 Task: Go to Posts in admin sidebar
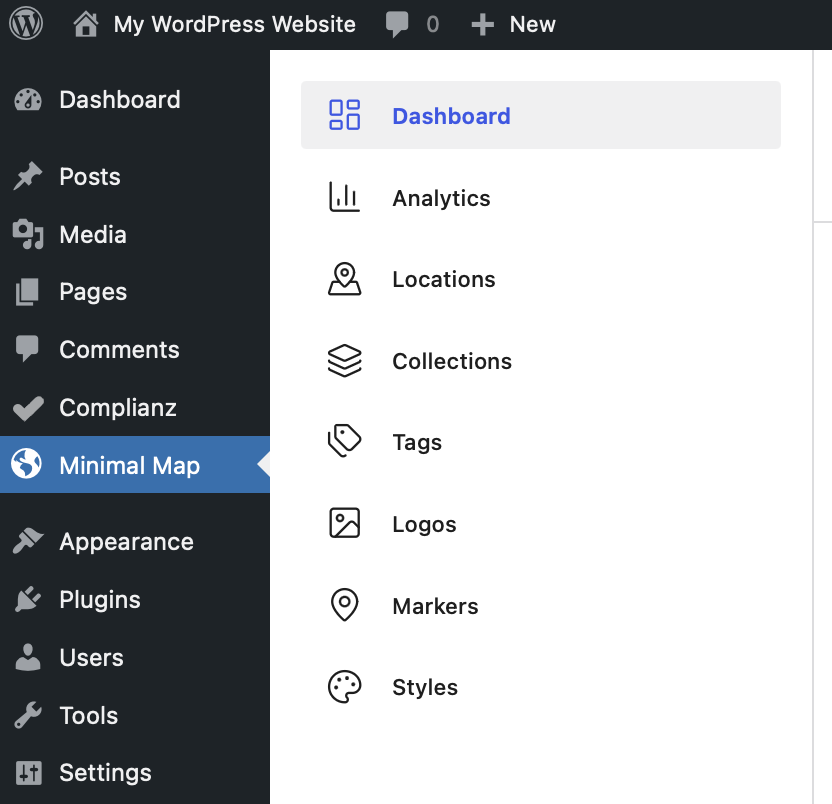click(89, 177)
